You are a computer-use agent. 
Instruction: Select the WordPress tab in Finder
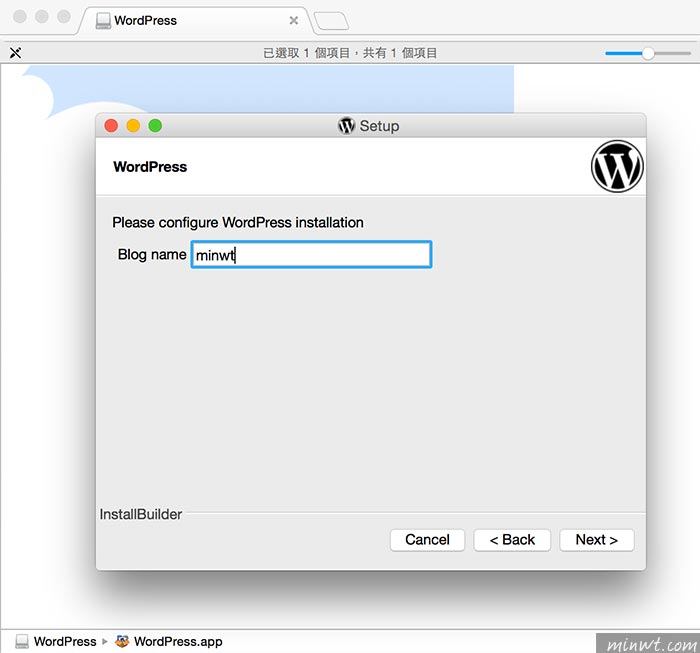point(196,21)
